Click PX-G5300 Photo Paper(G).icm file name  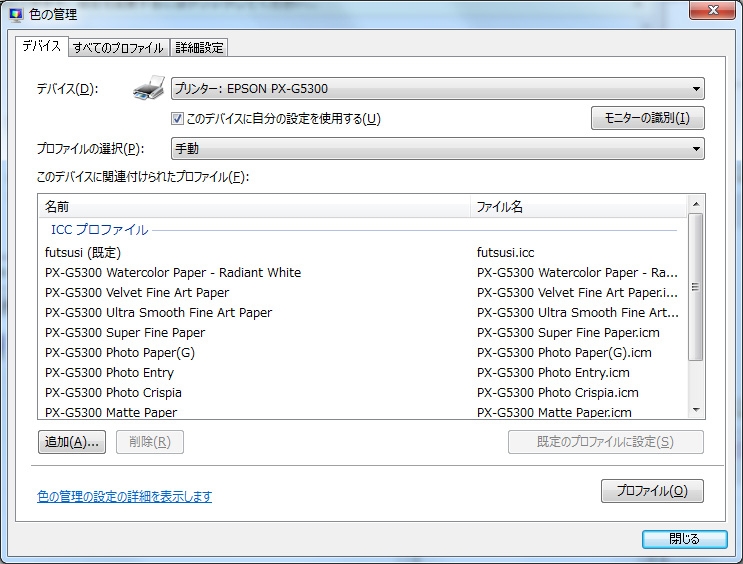pyautogui.click(x=564, y=353)
